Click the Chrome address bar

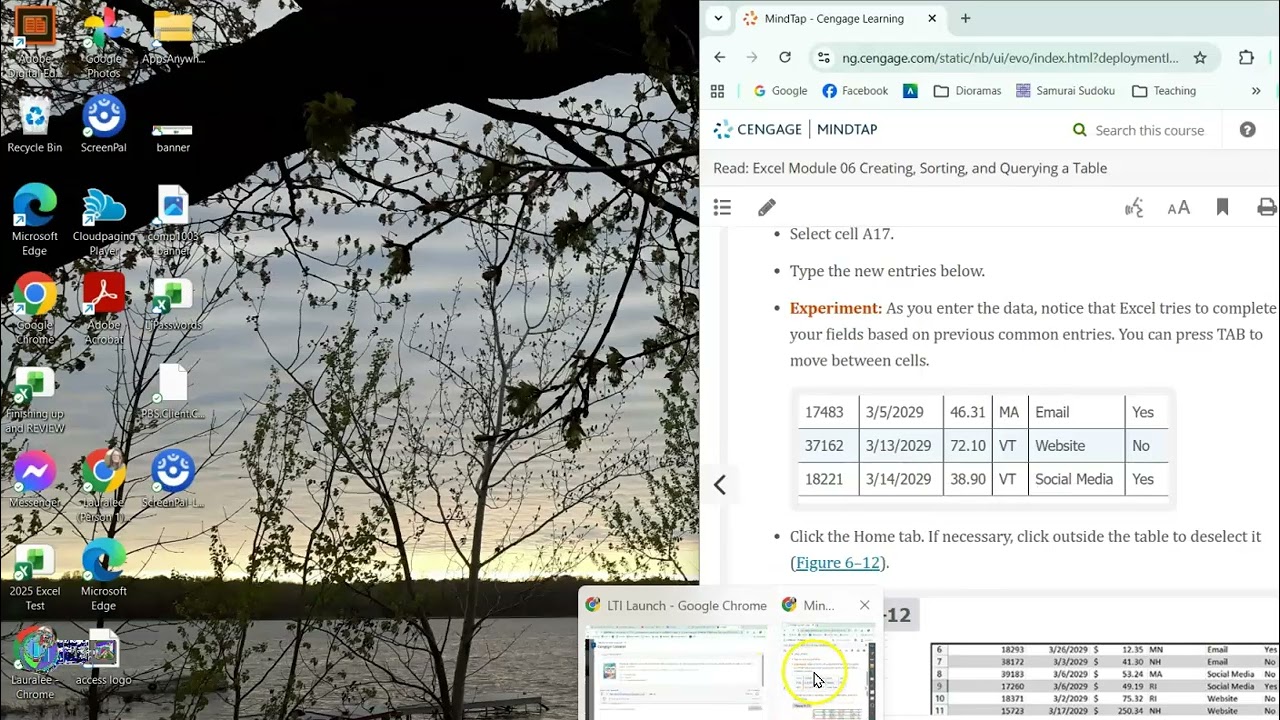point(1010,58)
